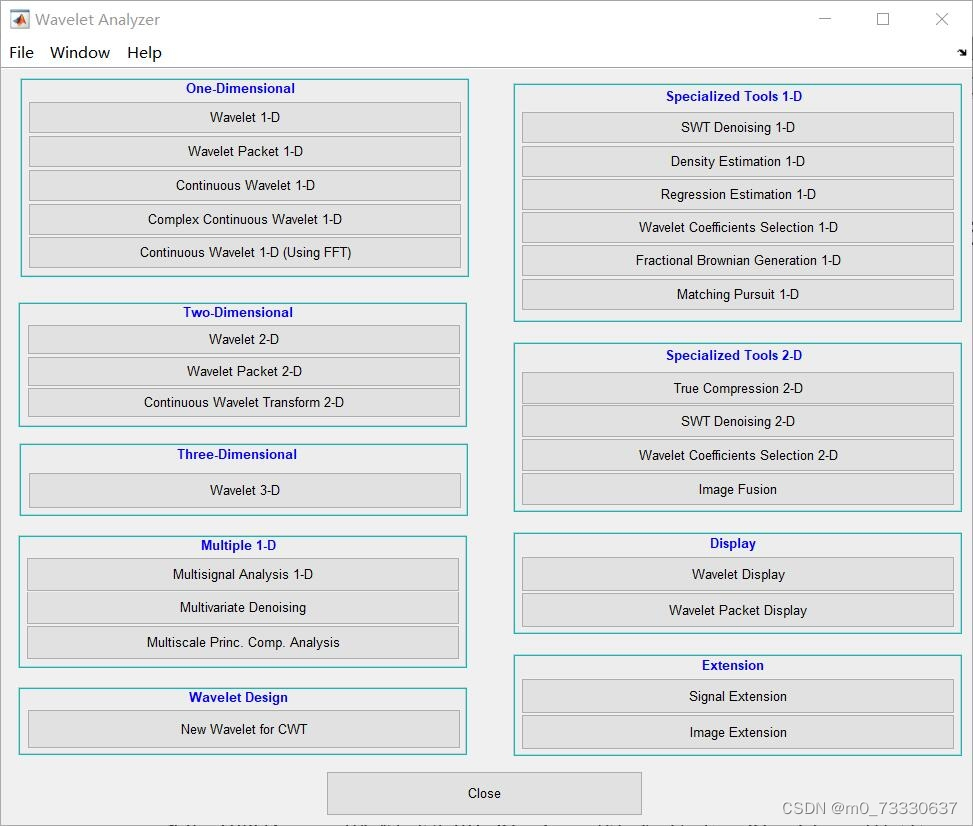Select Continuous Wavelet 1-D (Using FFT)
Viewport: 973px width, 826px height.
click(244, 253)
